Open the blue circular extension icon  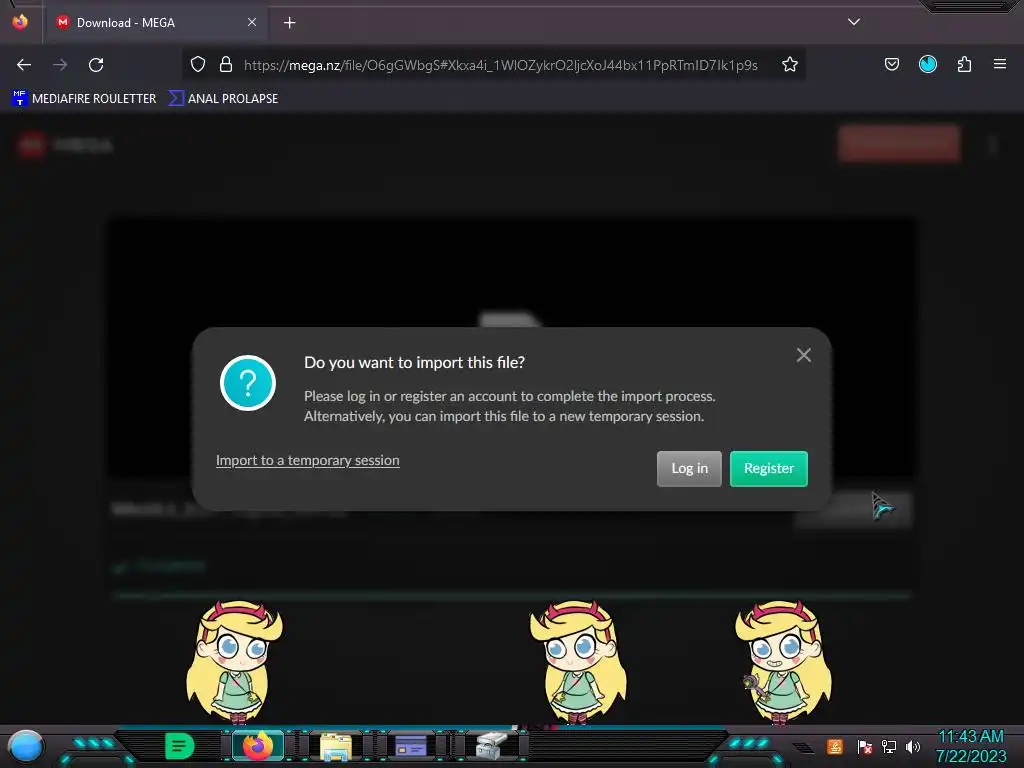coord(927,65)
